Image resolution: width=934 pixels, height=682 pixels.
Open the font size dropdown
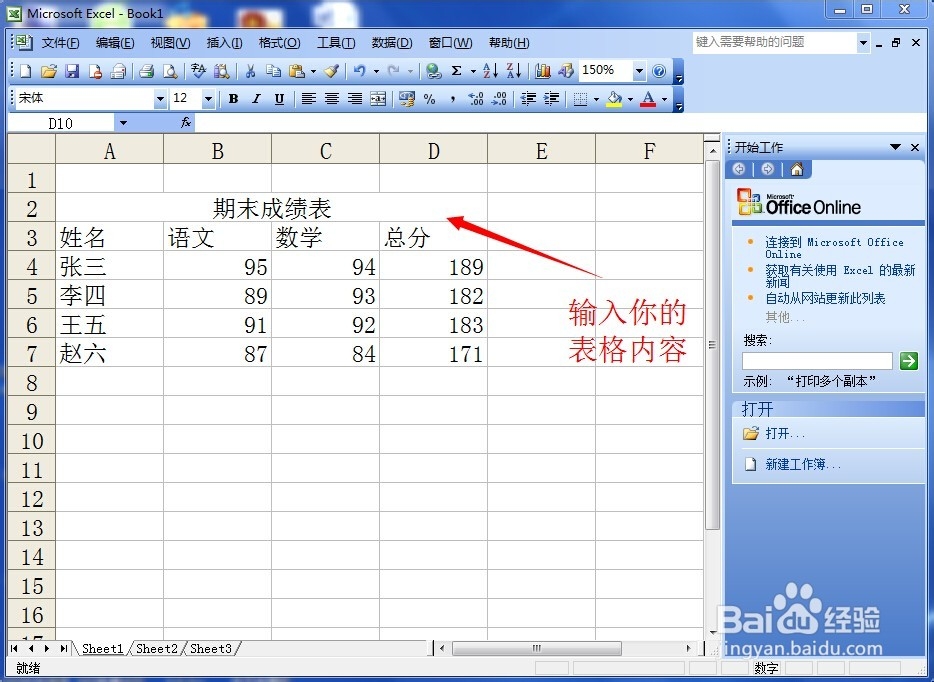pyautogui.click(x=208, y=99)
